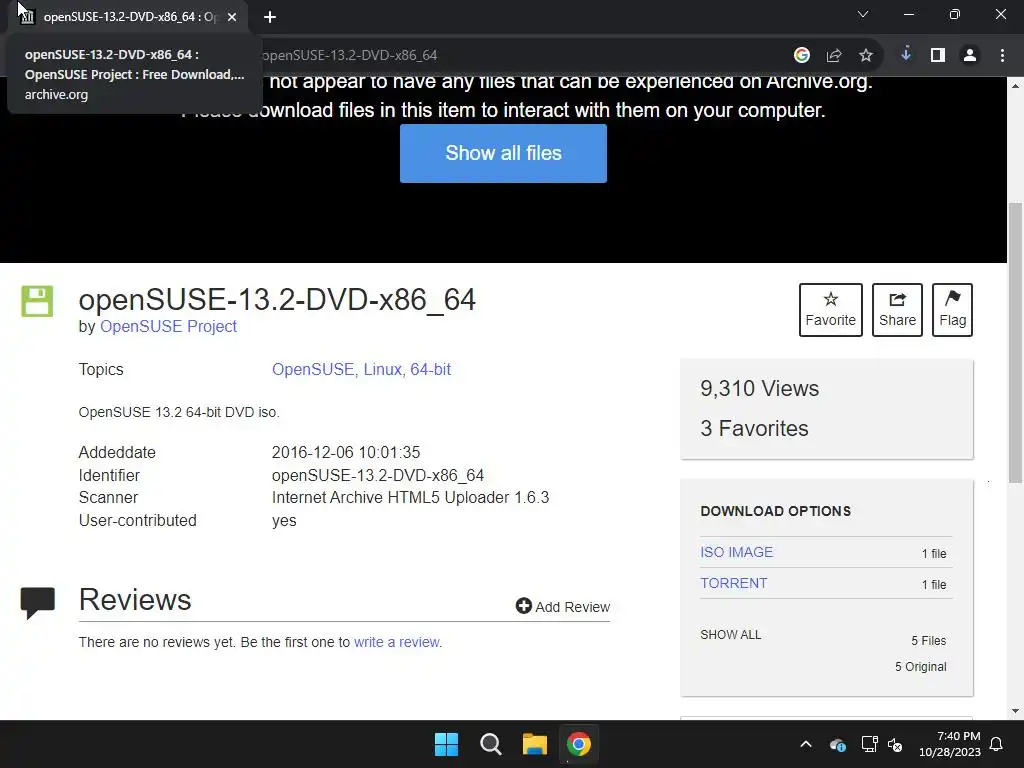
Task: Download the TORRENT file
Action: tap(733, 583)
